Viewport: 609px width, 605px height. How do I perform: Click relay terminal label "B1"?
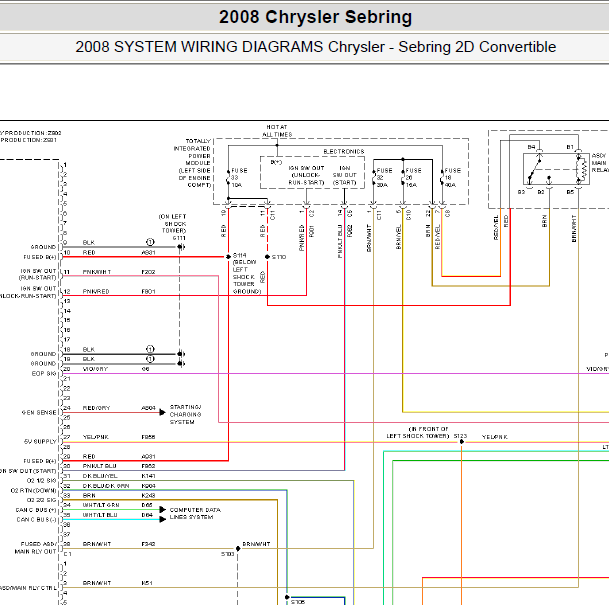click(570, 147)
